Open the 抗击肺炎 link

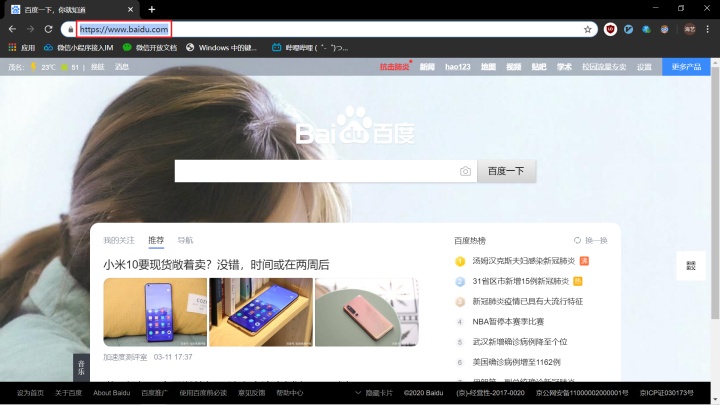point(394,67)
